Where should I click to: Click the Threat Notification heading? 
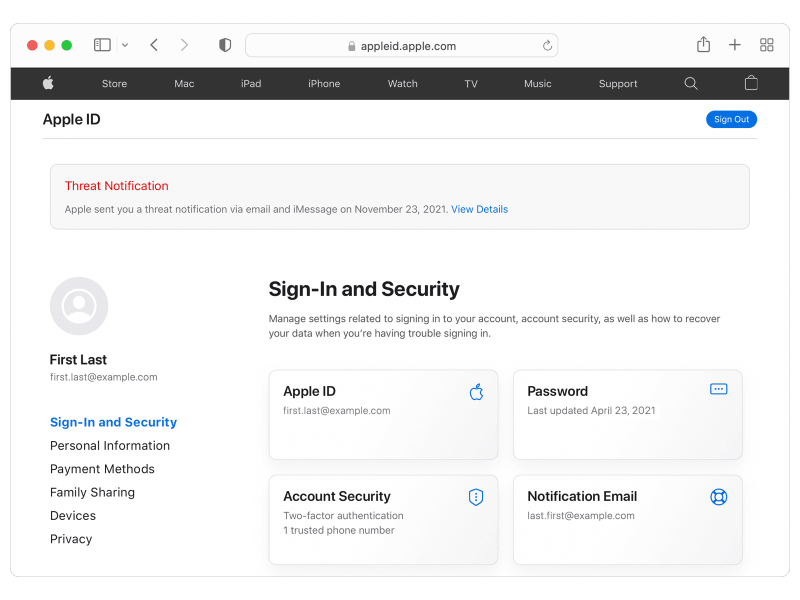tap(116, 186)
